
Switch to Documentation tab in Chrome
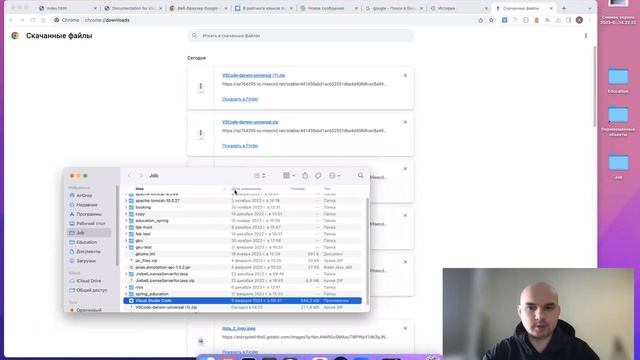[133, 8]
